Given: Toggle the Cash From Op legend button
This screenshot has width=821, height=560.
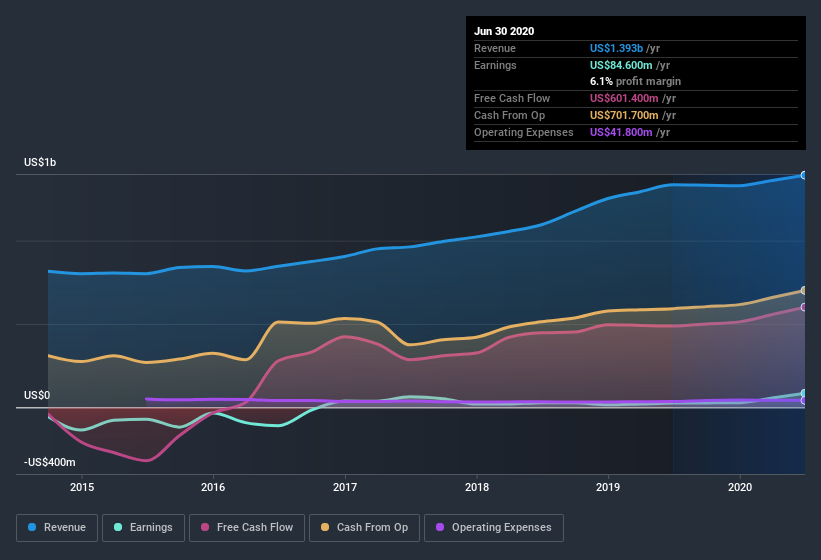Looking at the screenshot, I should (x=364, y=528).
